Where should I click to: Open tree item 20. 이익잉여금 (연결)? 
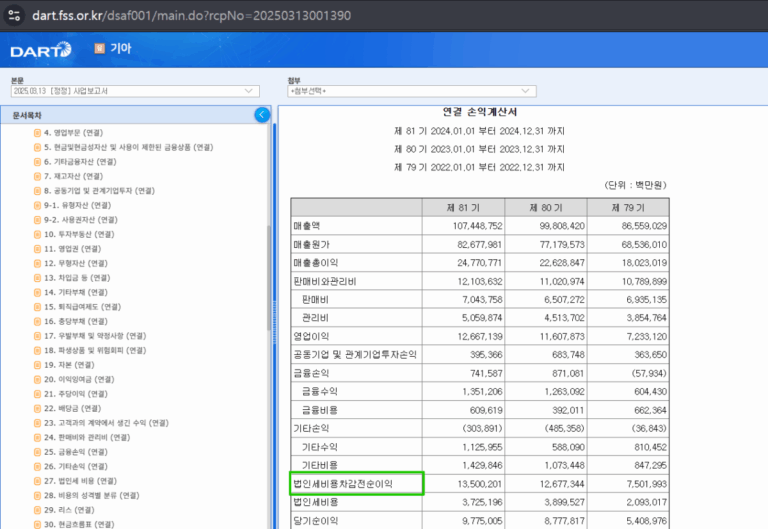[x=79, y=379]
